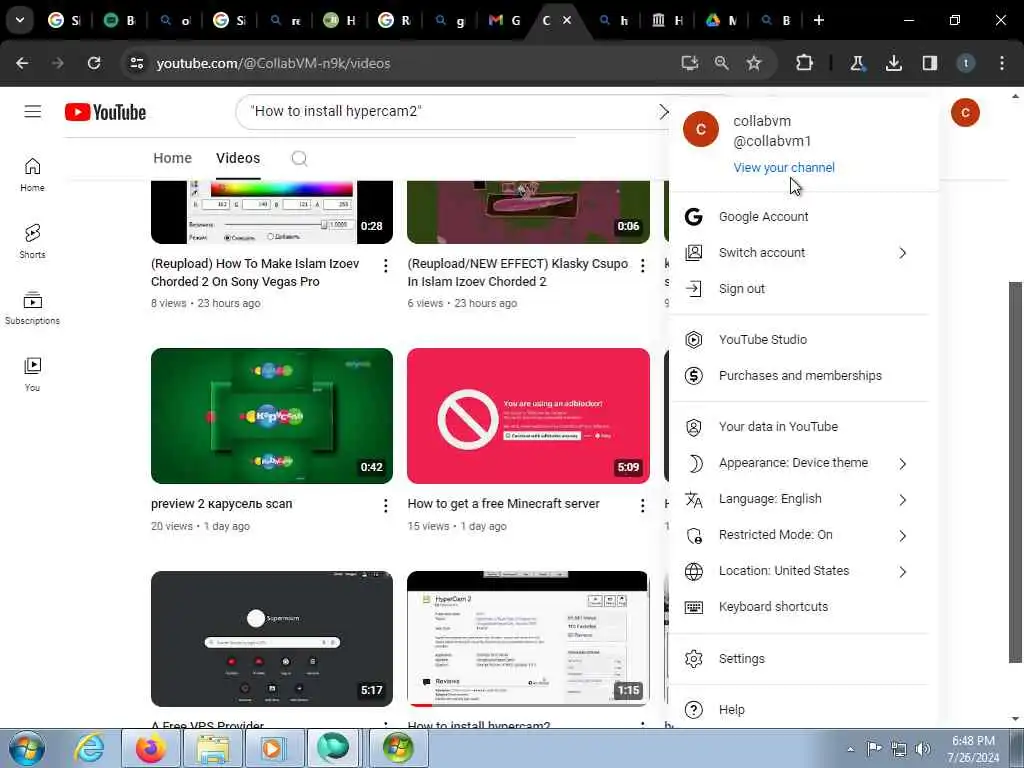Click the zoom magnifier icon in address bar
The height and width of the screenshot is (768, 1024).
point(722,63)
